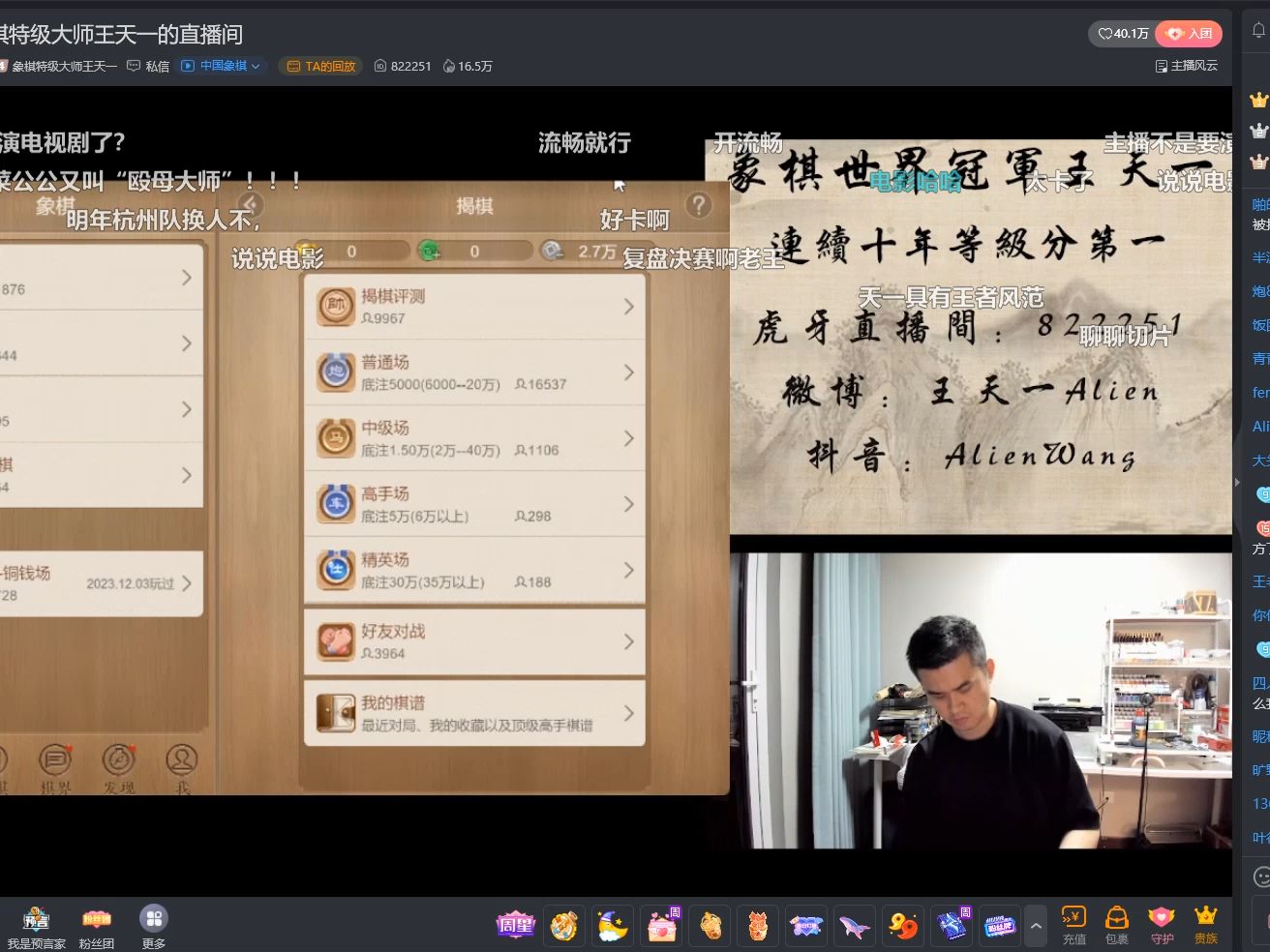Open 高手场 room row

(474, 503)
